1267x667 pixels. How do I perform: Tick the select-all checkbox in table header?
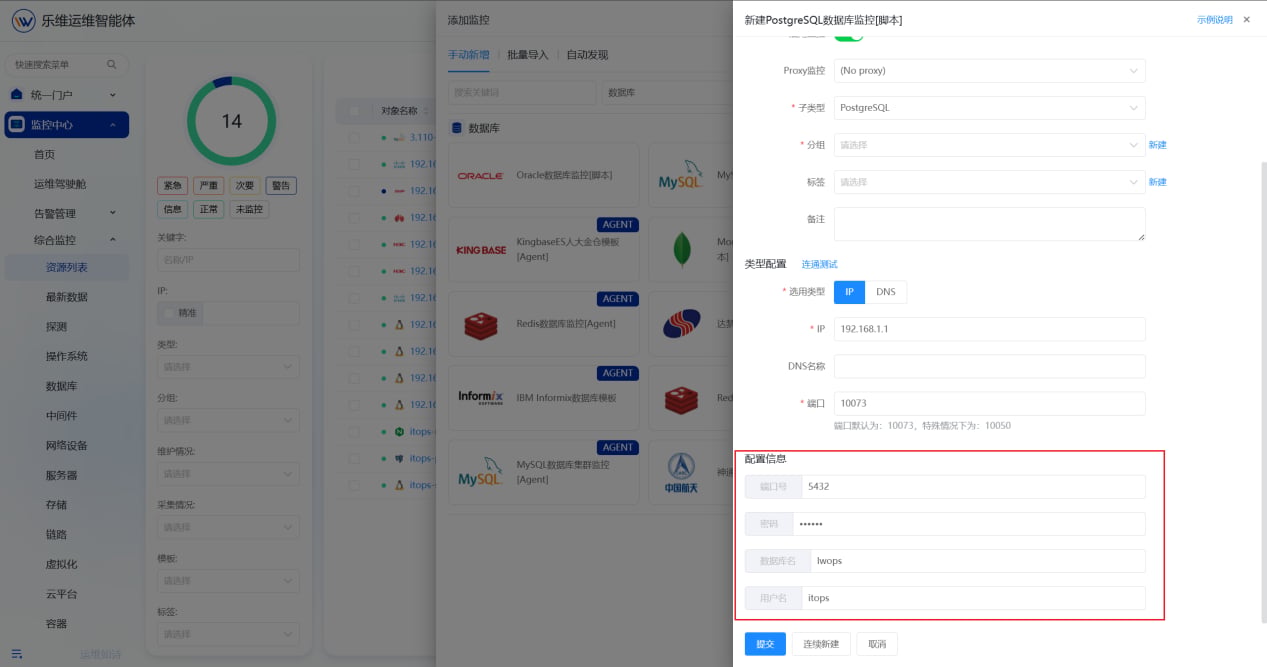point(354,110)
